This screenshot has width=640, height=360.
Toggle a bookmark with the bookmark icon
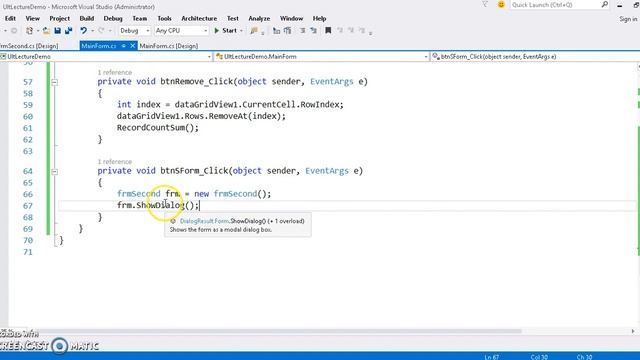pos(328,31)
